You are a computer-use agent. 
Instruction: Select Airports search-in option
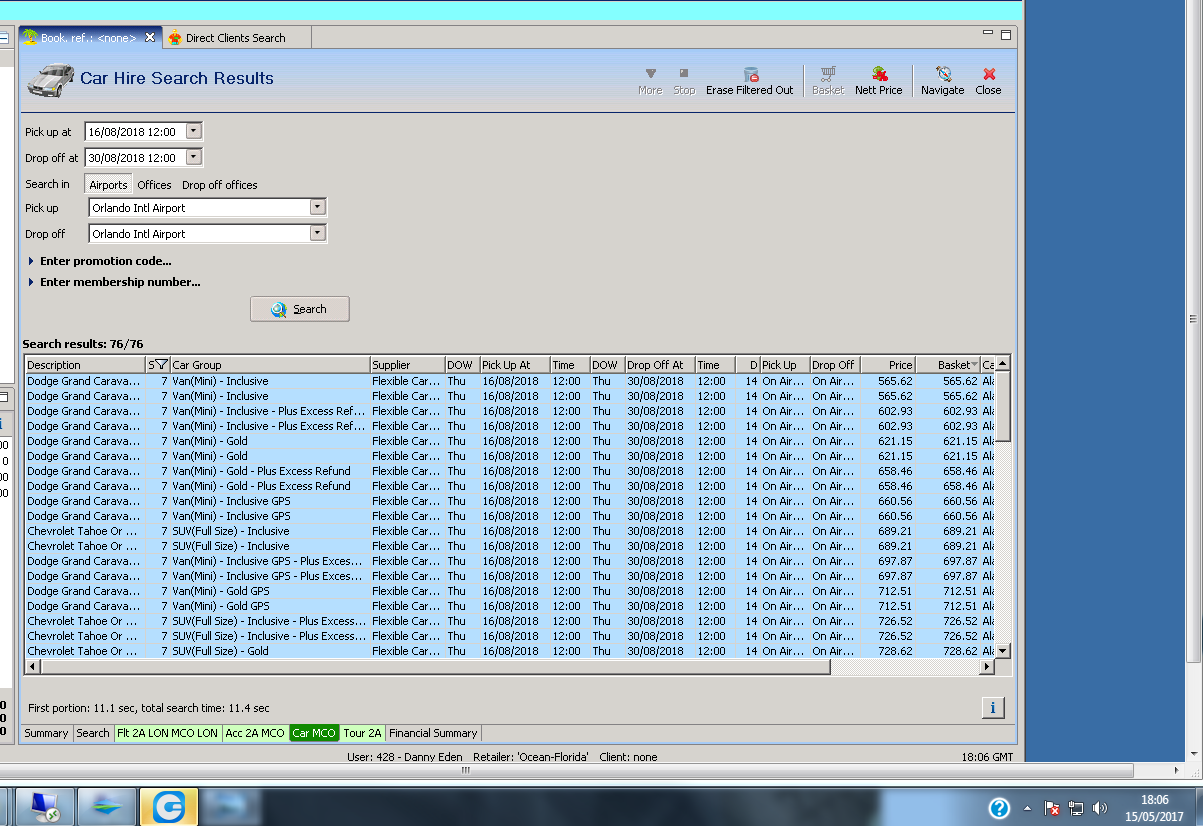[x=108, y=185]
